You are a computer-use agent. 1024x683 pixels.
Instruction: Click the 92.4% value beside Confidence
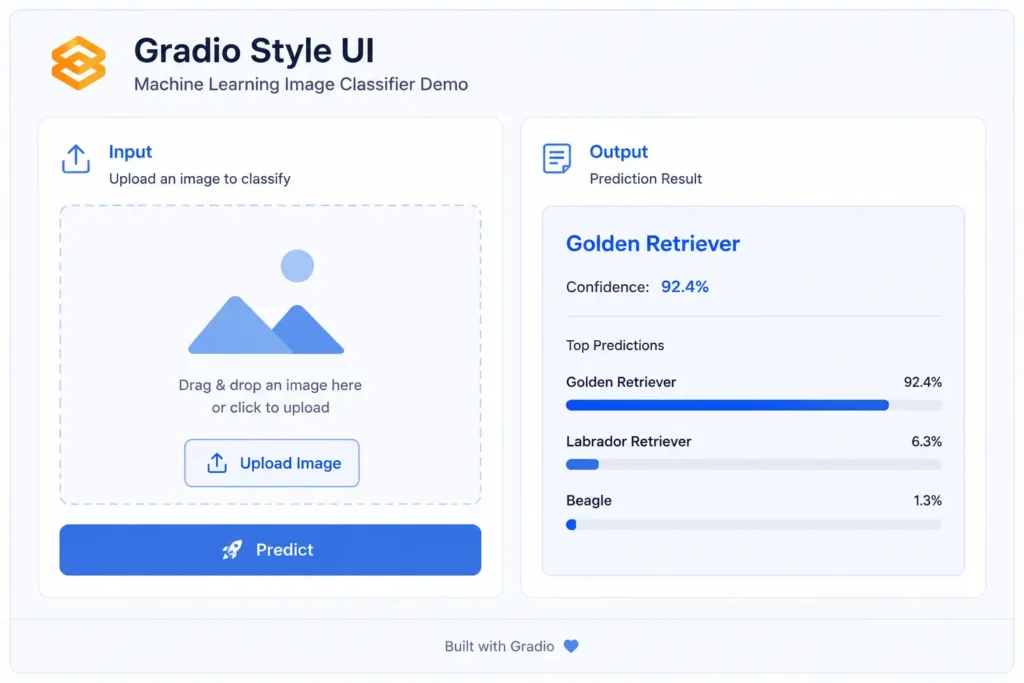(x=684, y=287)
